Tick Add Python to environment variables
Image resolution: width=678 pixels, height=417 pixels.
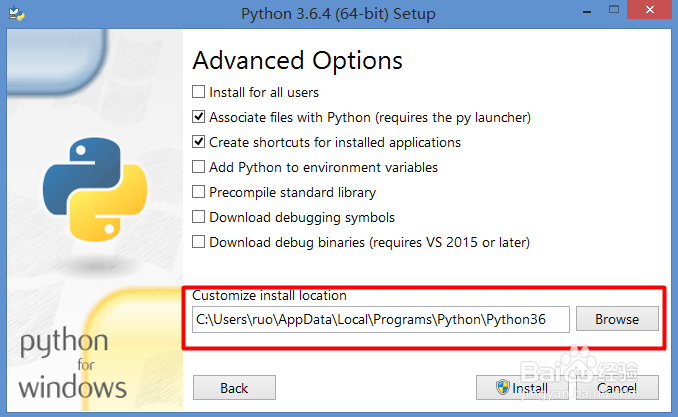pyautogui.click(x=199, y=167)
